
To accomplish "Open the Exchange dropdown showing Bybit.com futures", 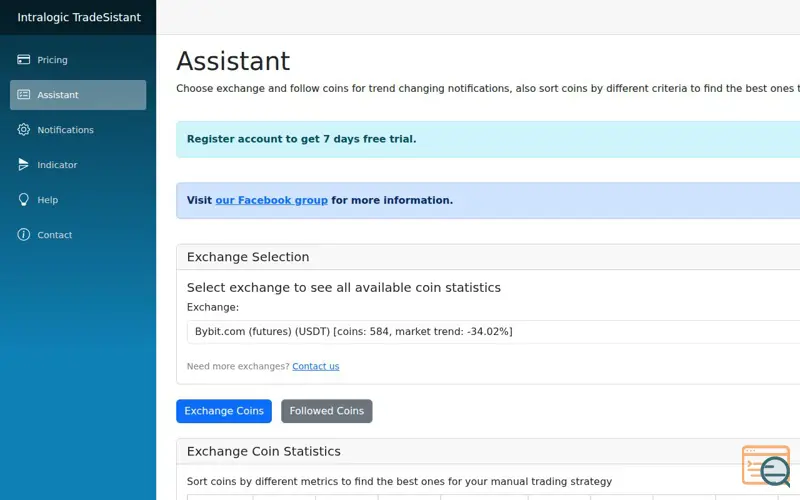I will 493,332.
